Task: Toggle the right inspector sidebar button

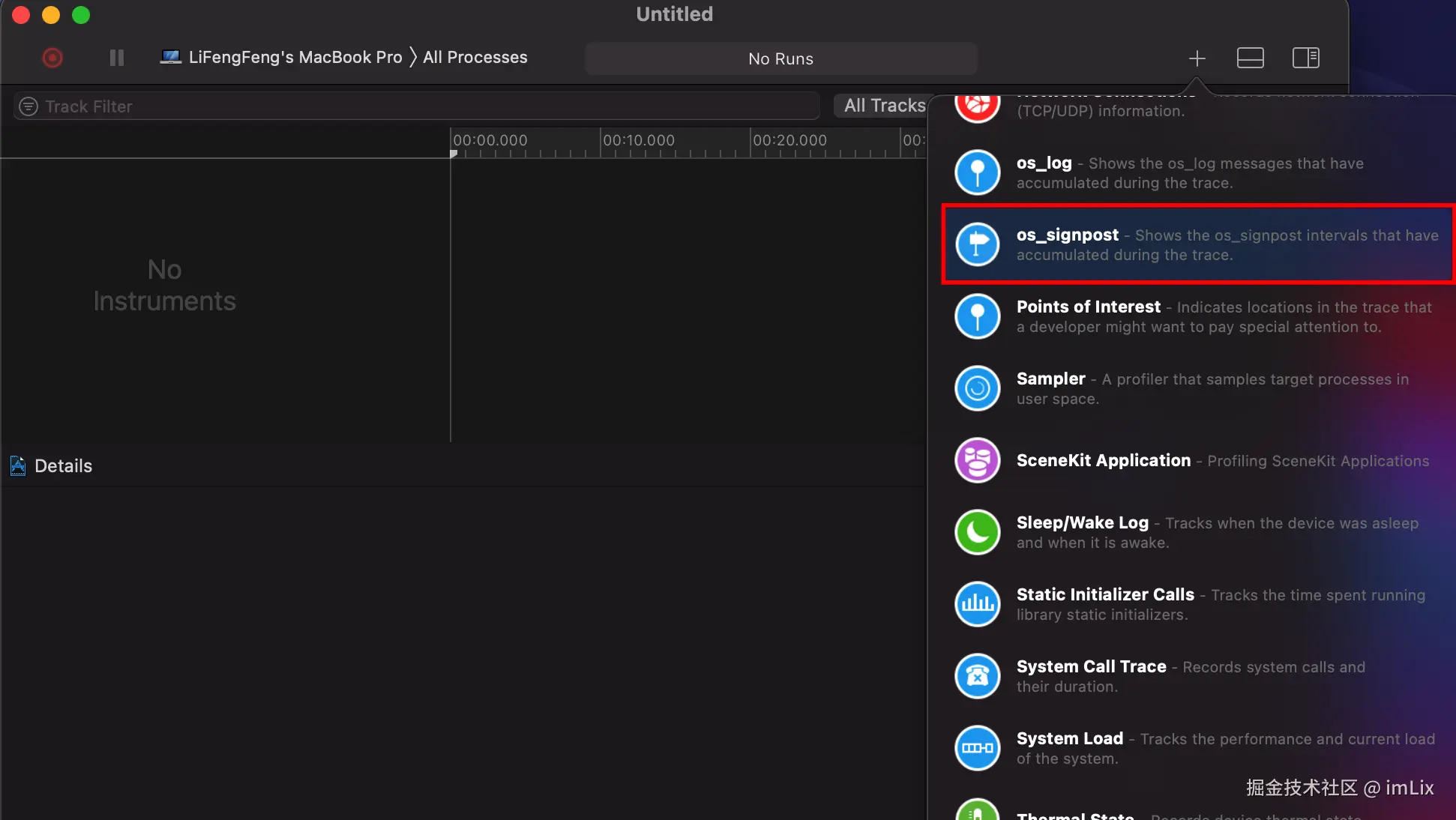Action: pyautogui.click(x=1305, y=58)
